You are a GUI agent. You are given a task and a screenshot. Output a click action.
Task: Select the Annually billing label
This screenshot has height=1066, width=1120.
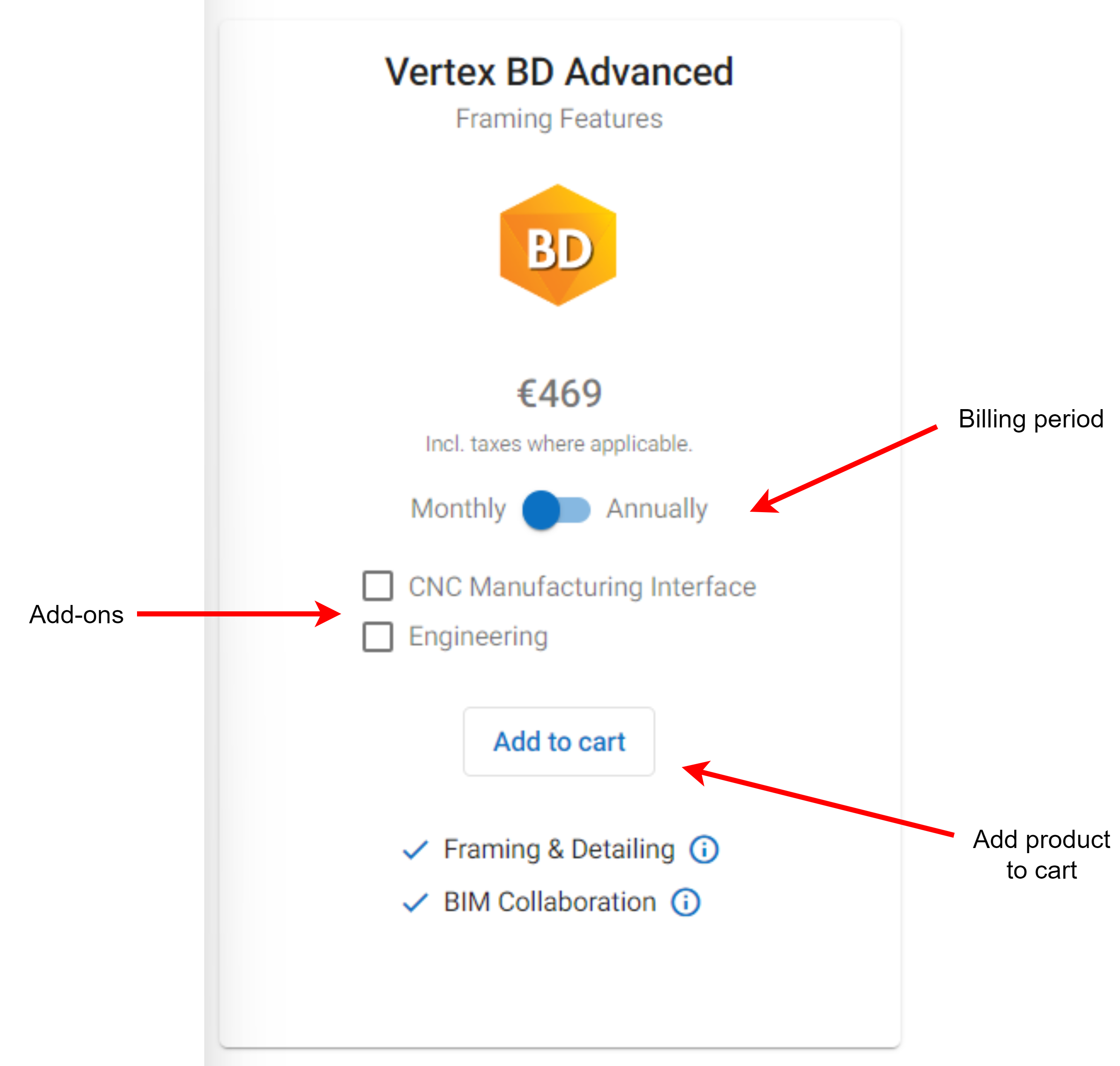point(657,509)
